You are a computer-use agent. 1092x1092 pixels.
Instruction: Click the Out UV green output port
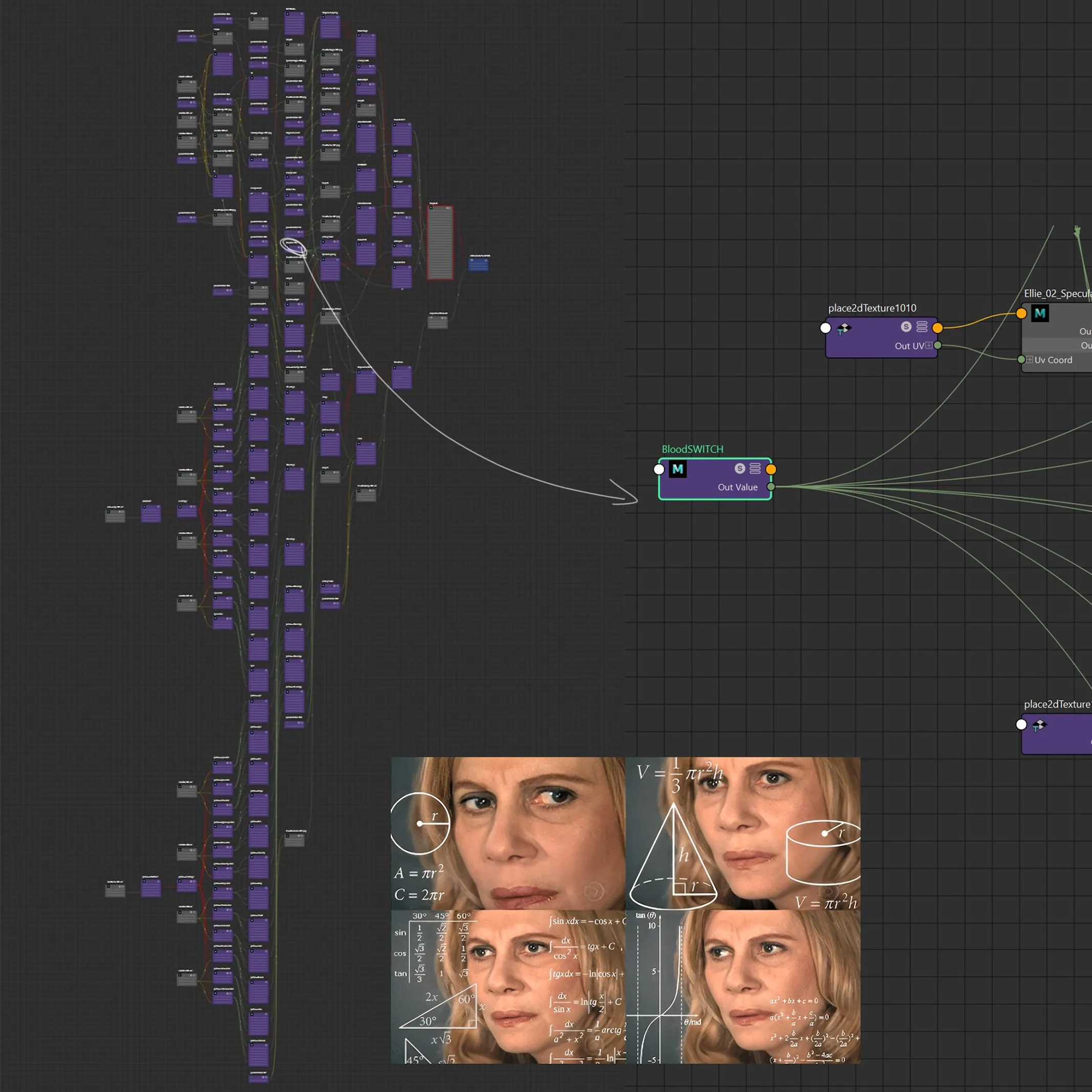938,346
